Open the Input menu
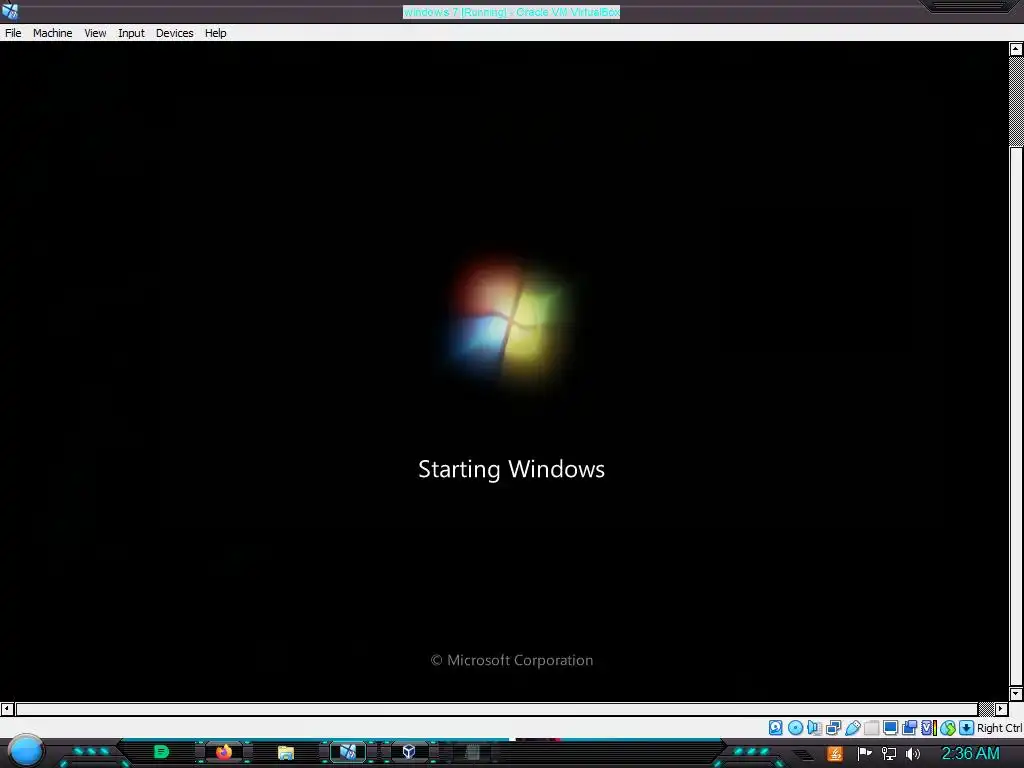The width and height of the screenshot is (1024, 768). tap(131, 33)
